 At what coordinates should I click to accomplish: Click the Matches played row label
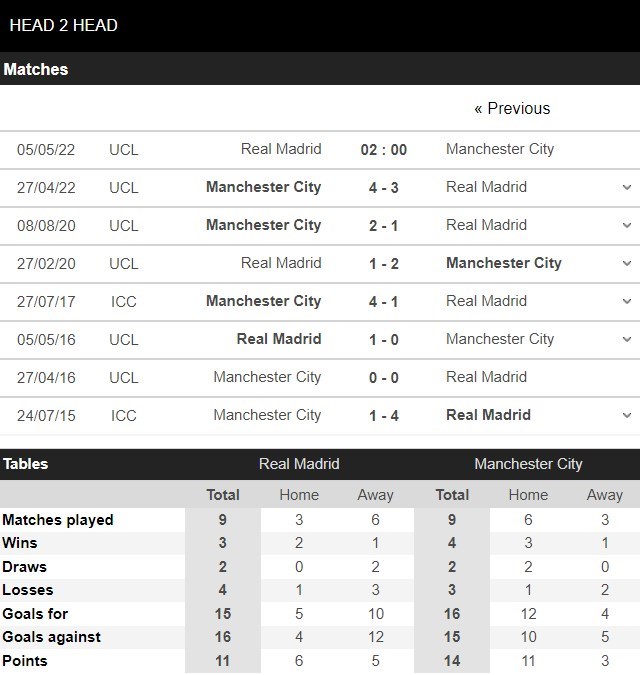pyautogui.click(x=58, y=520)
